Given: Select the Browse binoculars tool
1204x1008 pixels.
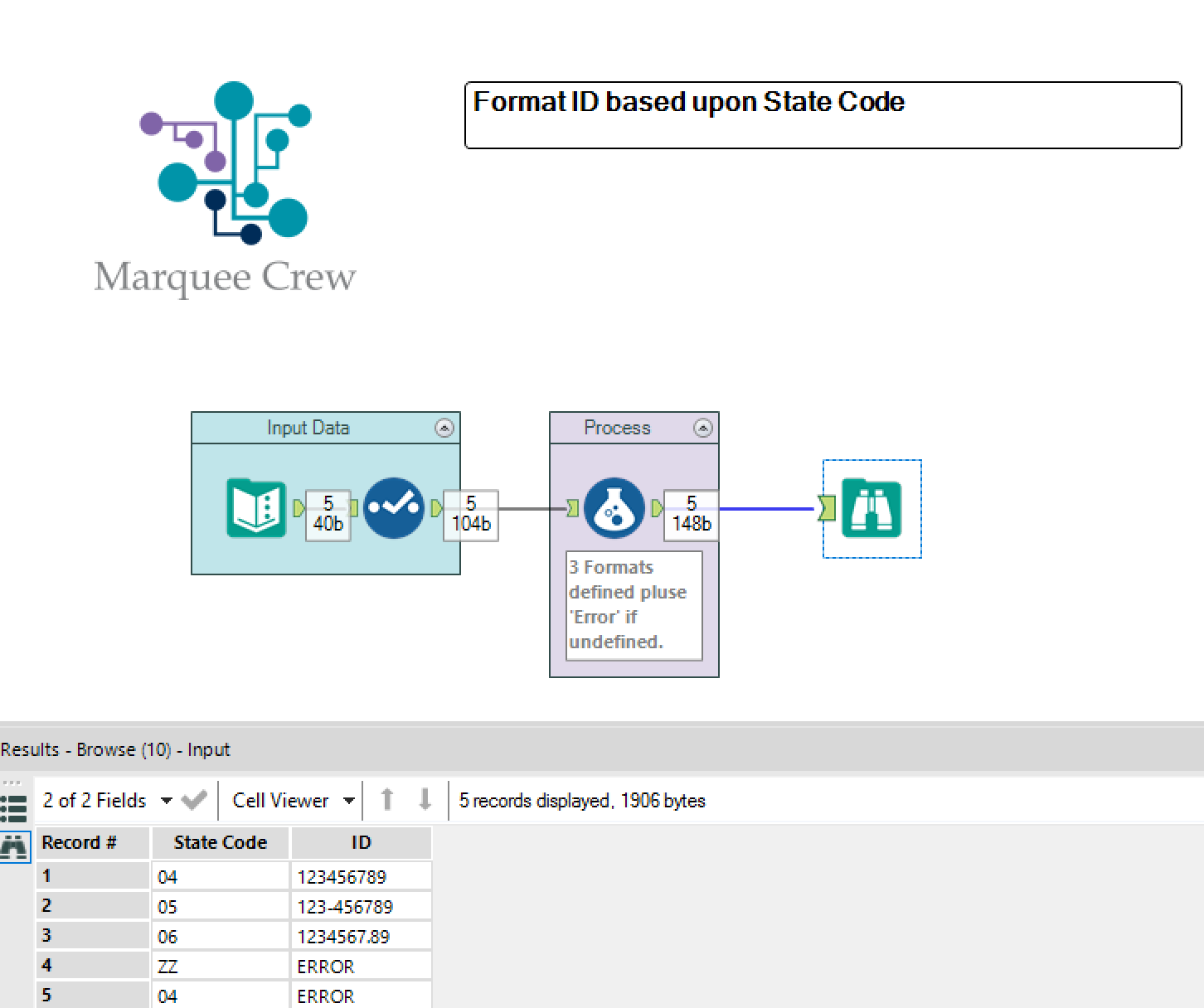Looking at the screenshot, I should 871,508.
